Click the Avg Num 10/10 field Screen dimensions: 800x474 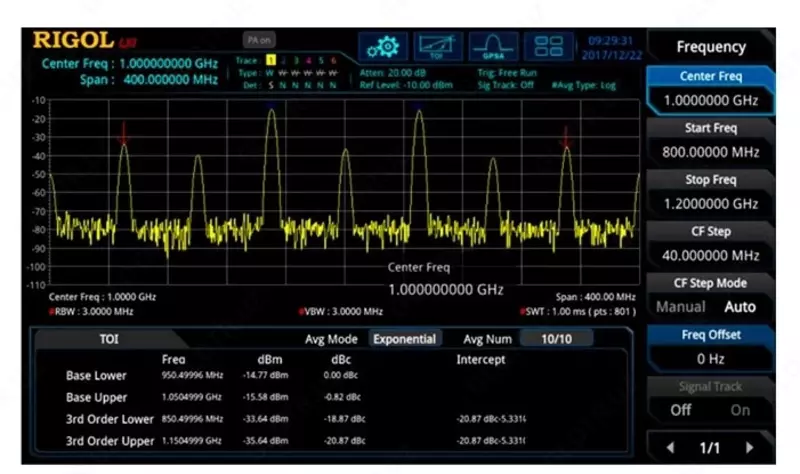pyautogui.click(x=556, y=339)
